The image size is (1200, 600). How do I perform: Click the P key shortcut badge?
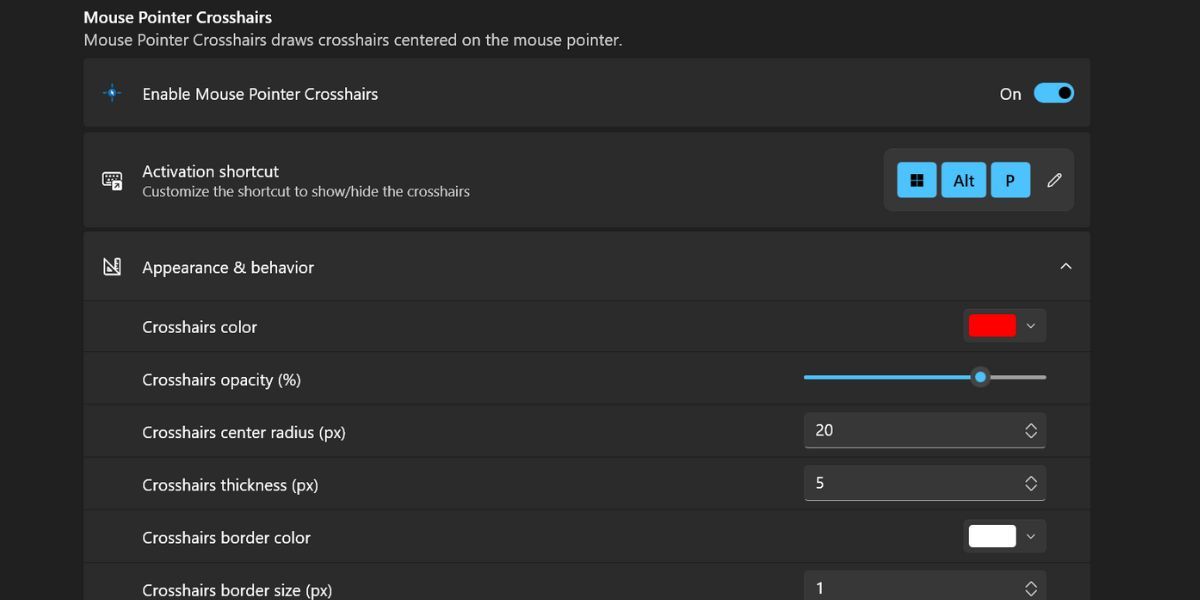click(x=1010, y=180)
